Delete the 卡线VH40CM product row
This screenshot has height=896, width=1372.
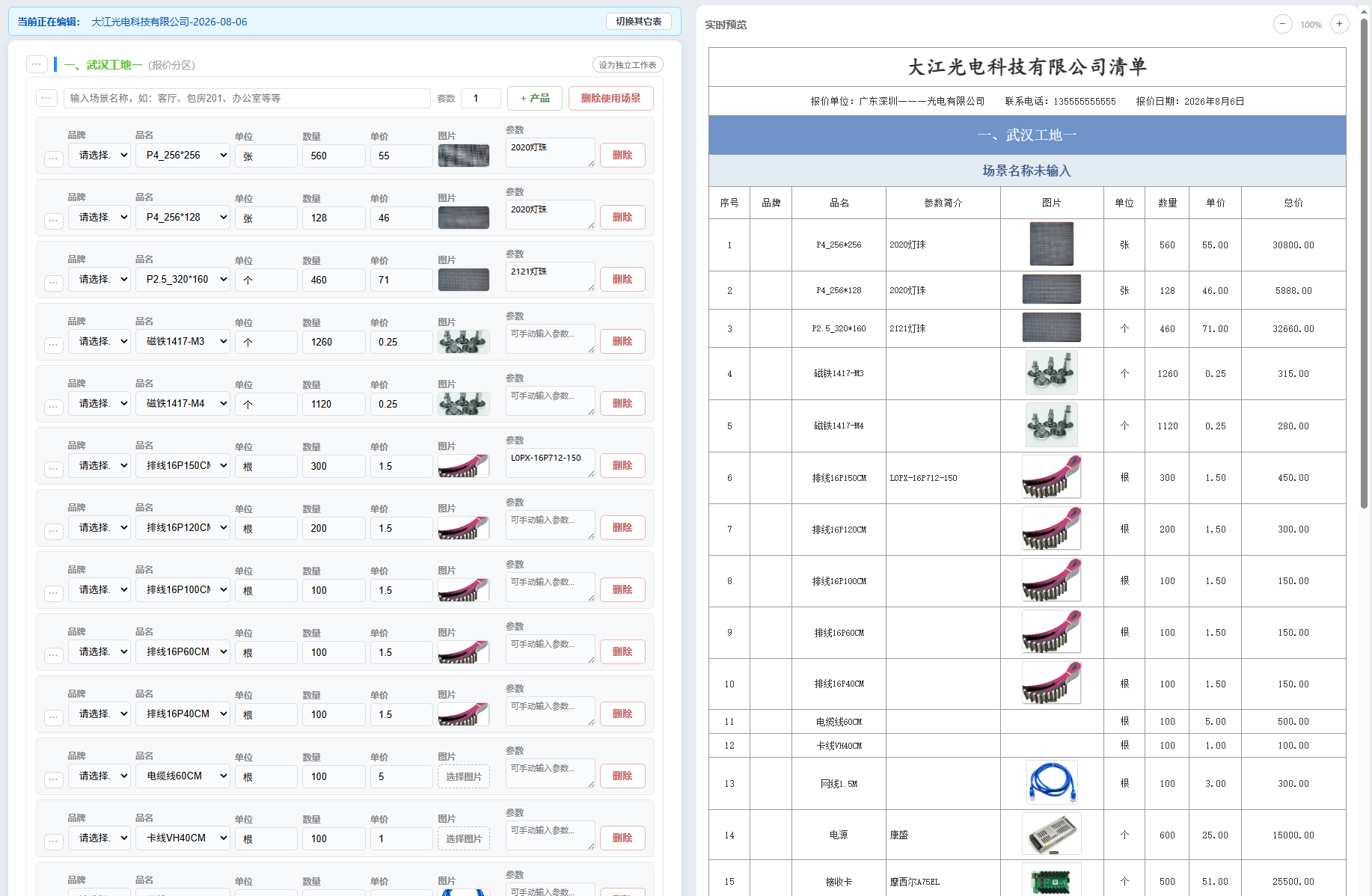[622, 838]
